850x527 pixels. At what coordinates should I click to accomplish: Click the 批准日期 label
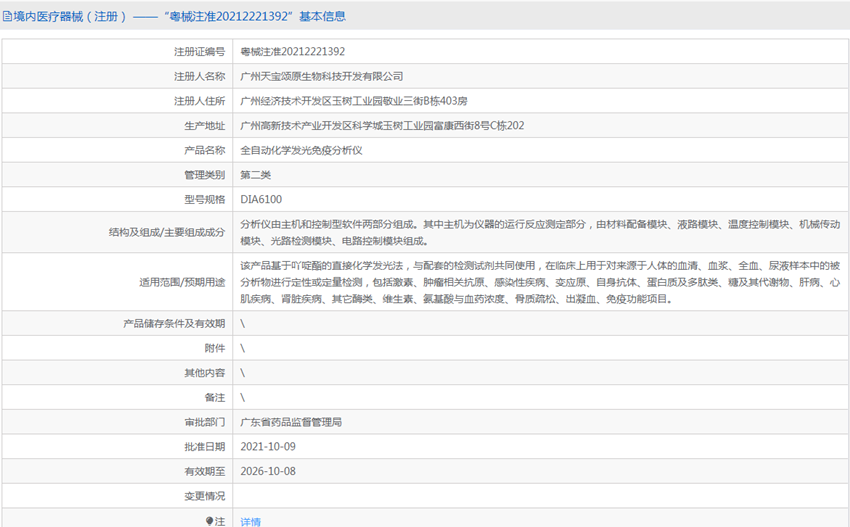(204, 447)
